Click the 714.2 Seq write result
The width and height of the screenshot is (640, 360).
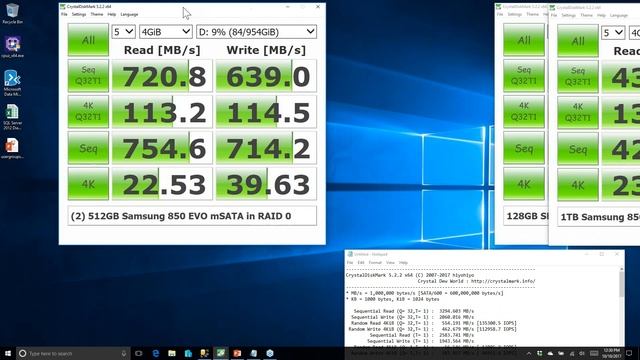pos(266,148)
